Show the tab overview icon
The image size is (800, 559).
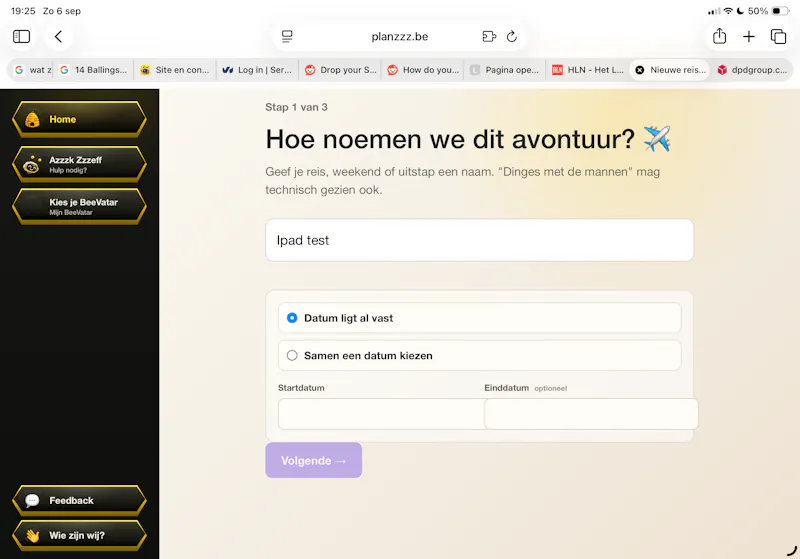tap(778, 36)
